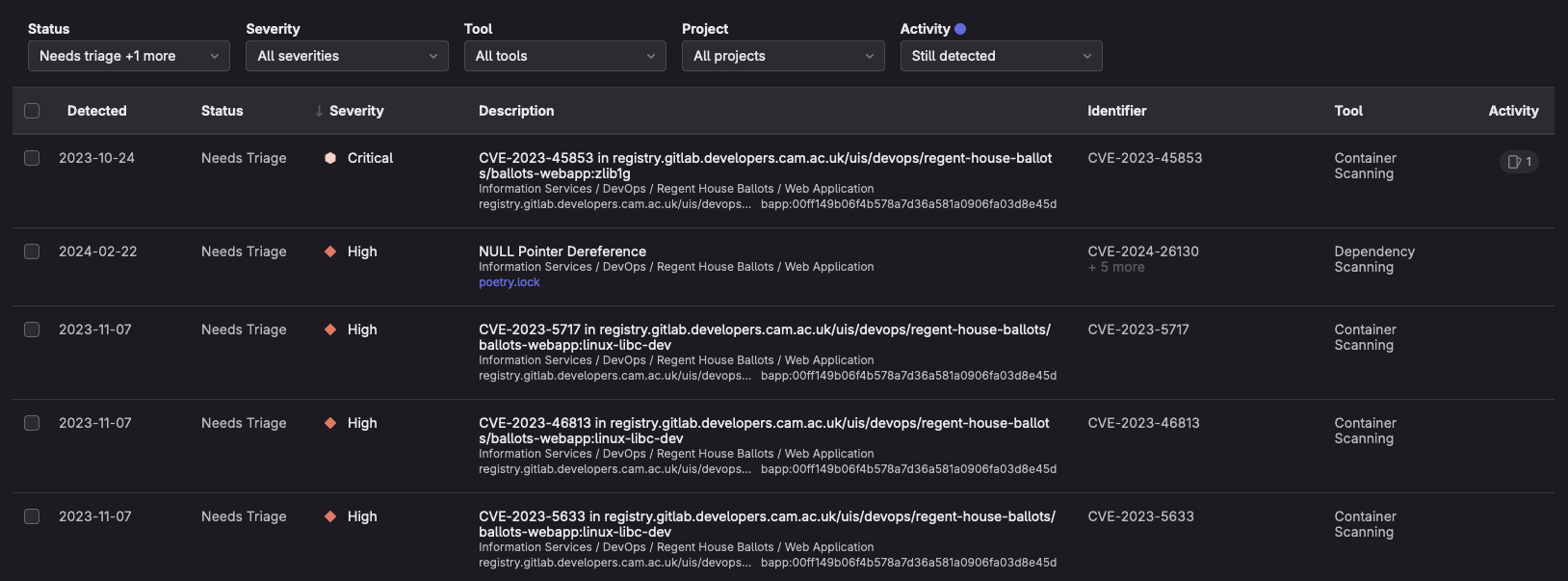Click the blue Activity filter indicator dot
The width and height of the screenshot is (1568, 581).
(960, 29)
